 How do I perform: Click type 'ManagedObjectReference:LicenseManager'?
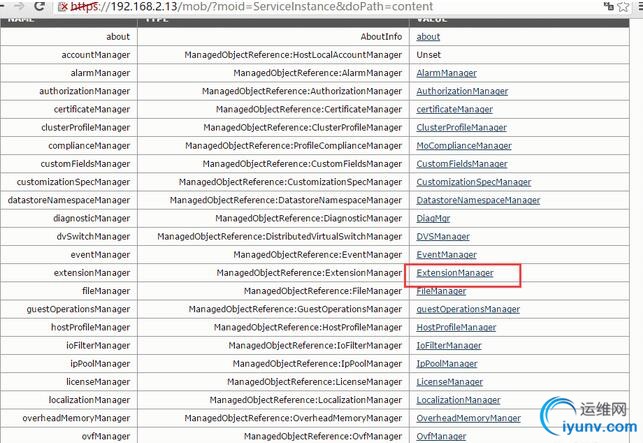click(x=315, y=382)
